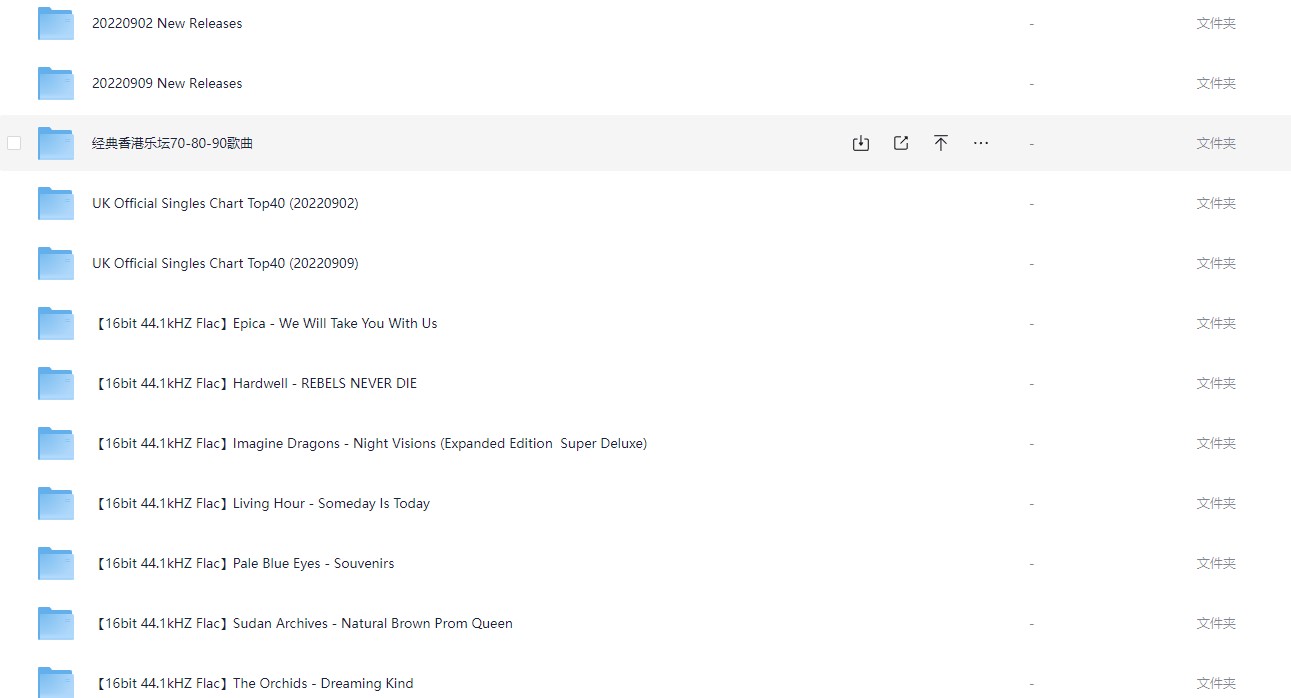Click 文件夹 type cell in Pale Blue Eyes row

pos(1216,563)
